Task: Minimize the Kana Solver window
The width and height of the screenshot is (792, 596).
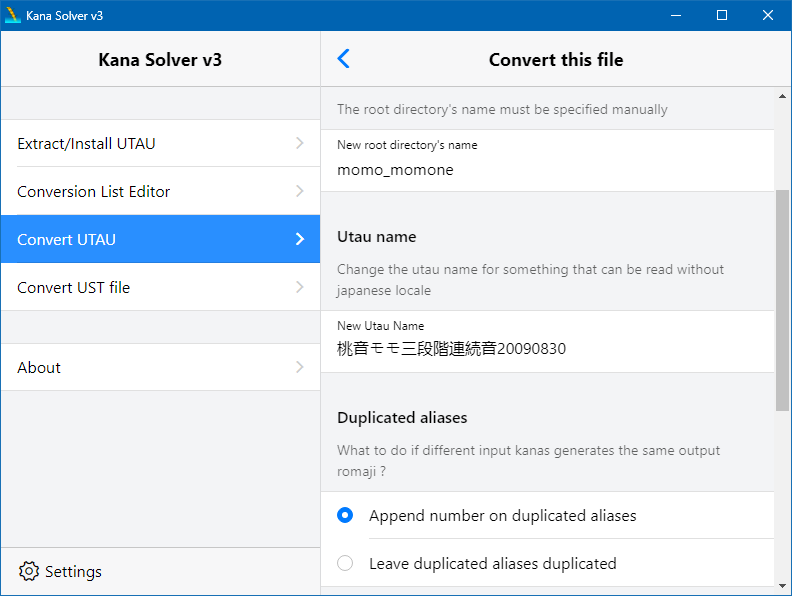Action: click(x=676, y=15)
